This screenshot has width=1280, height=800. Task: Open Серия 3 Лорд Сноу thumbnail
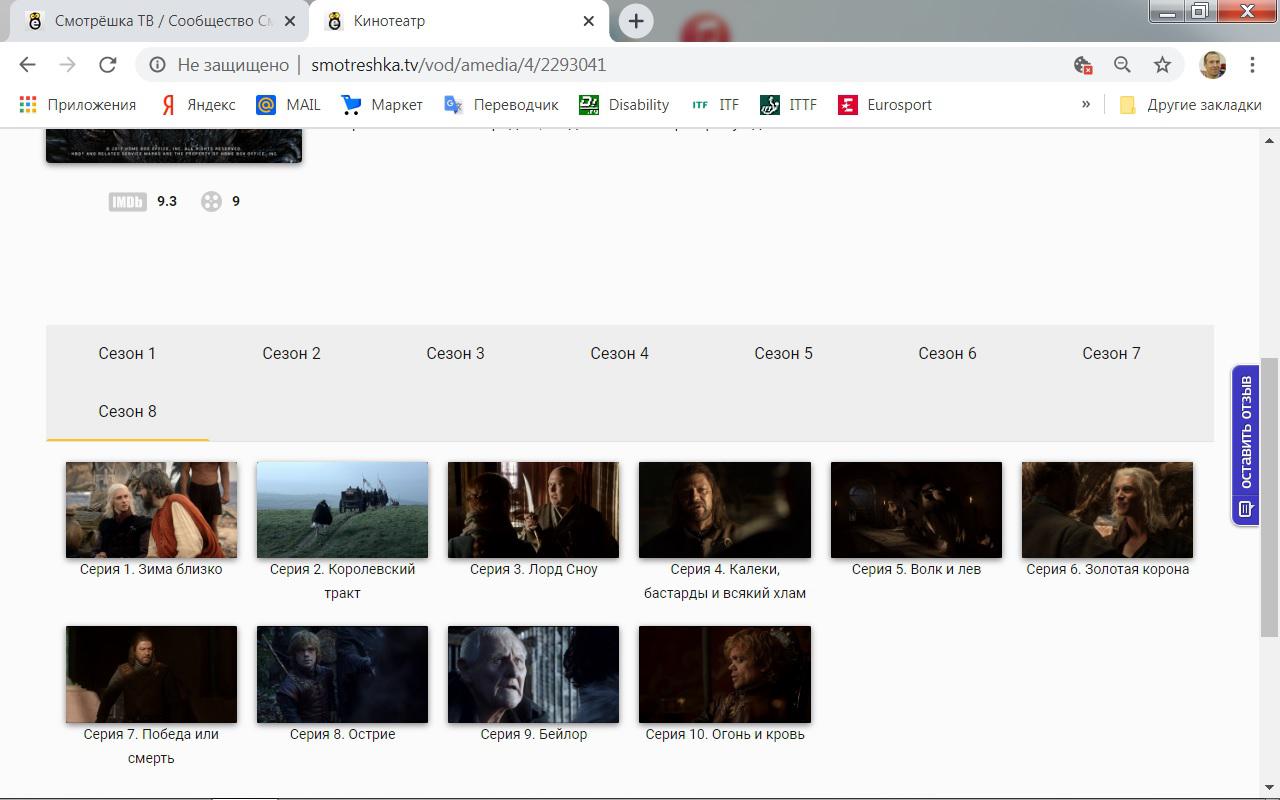[533, 510]
